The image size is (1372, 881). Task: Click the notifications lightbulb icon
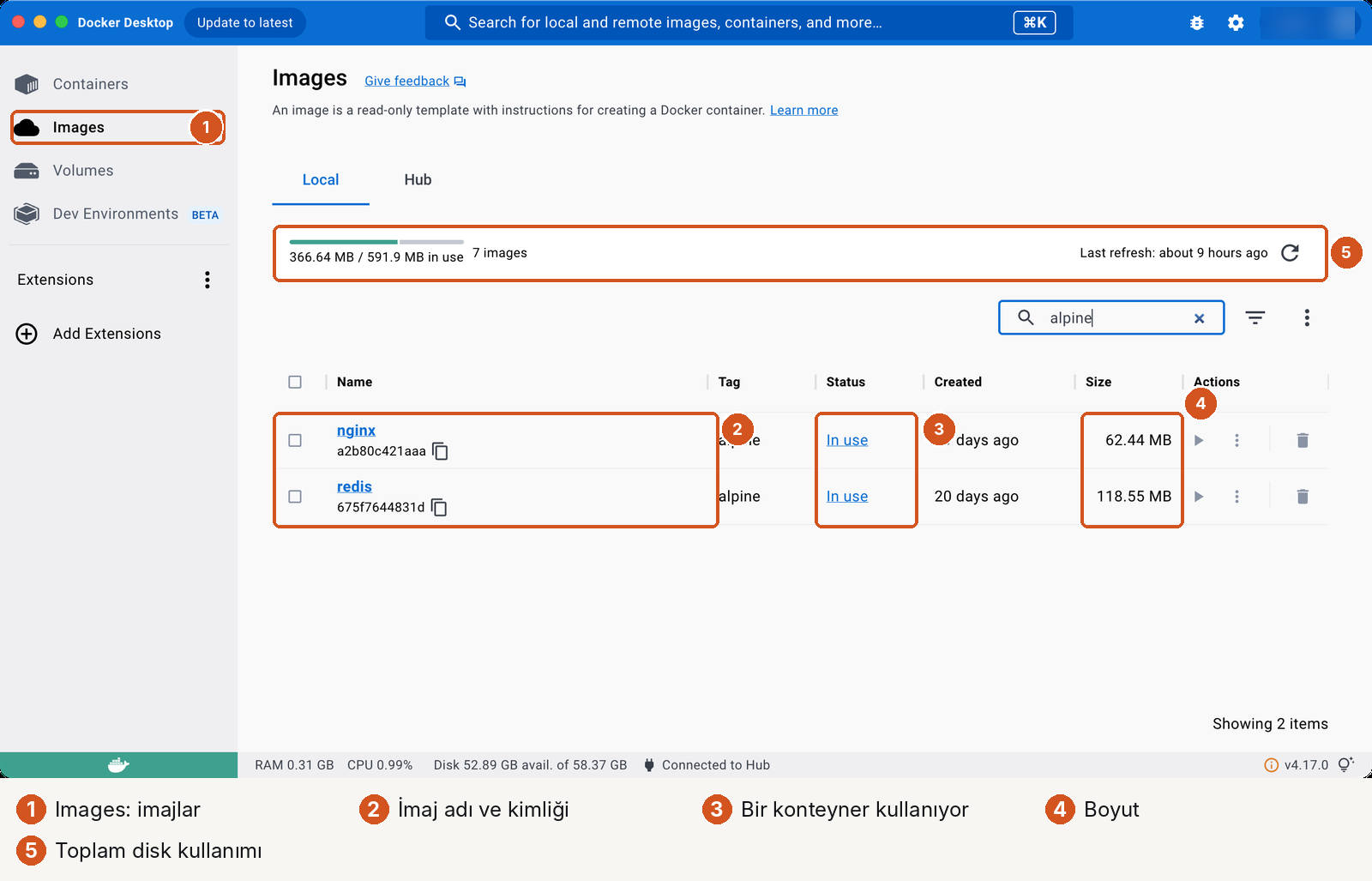(x=1346, y=764)
